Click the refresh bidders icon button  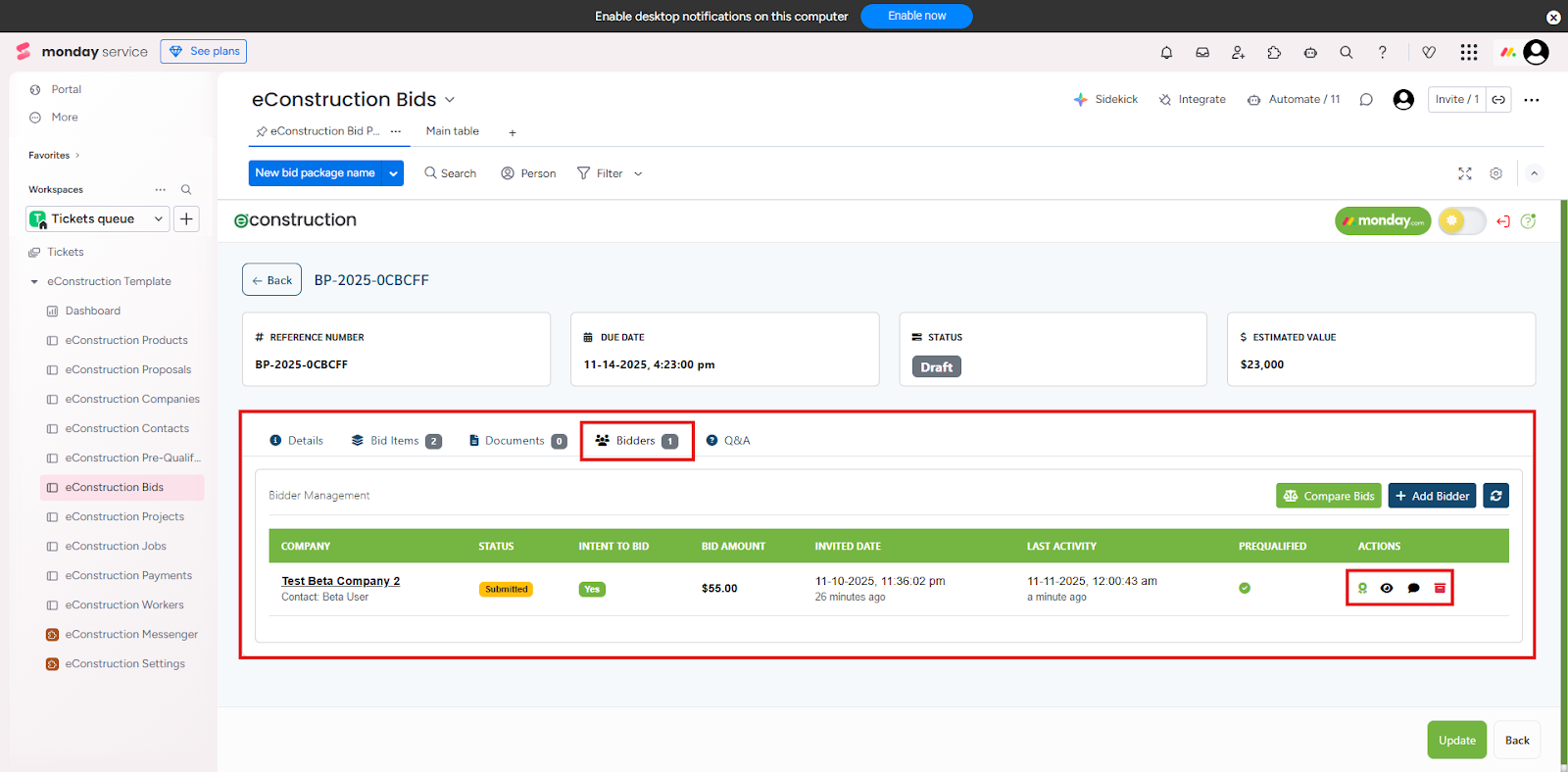[x=1495, y=496]
